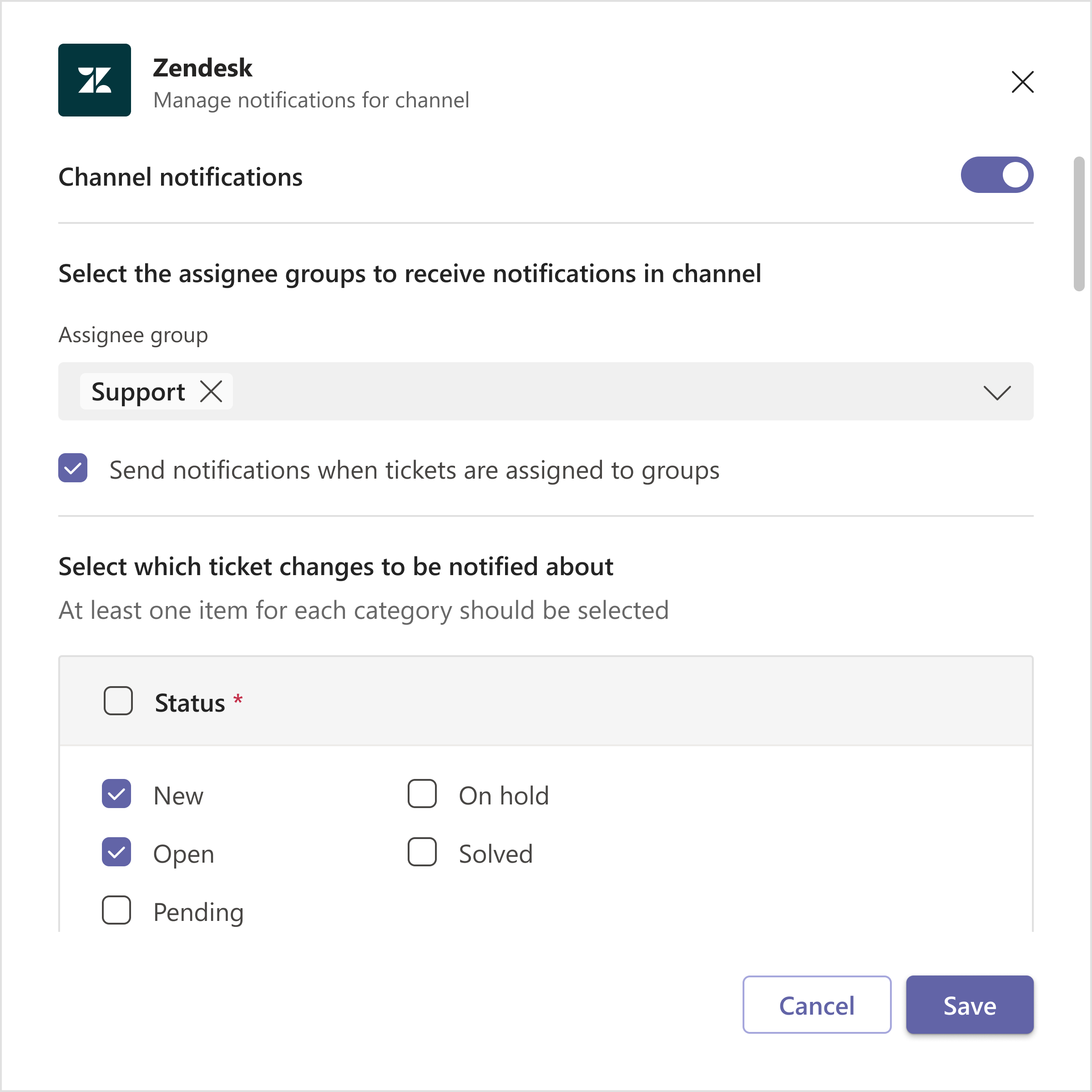Remove the Support group tag
1092x1092 pixels.
point(212,391)
